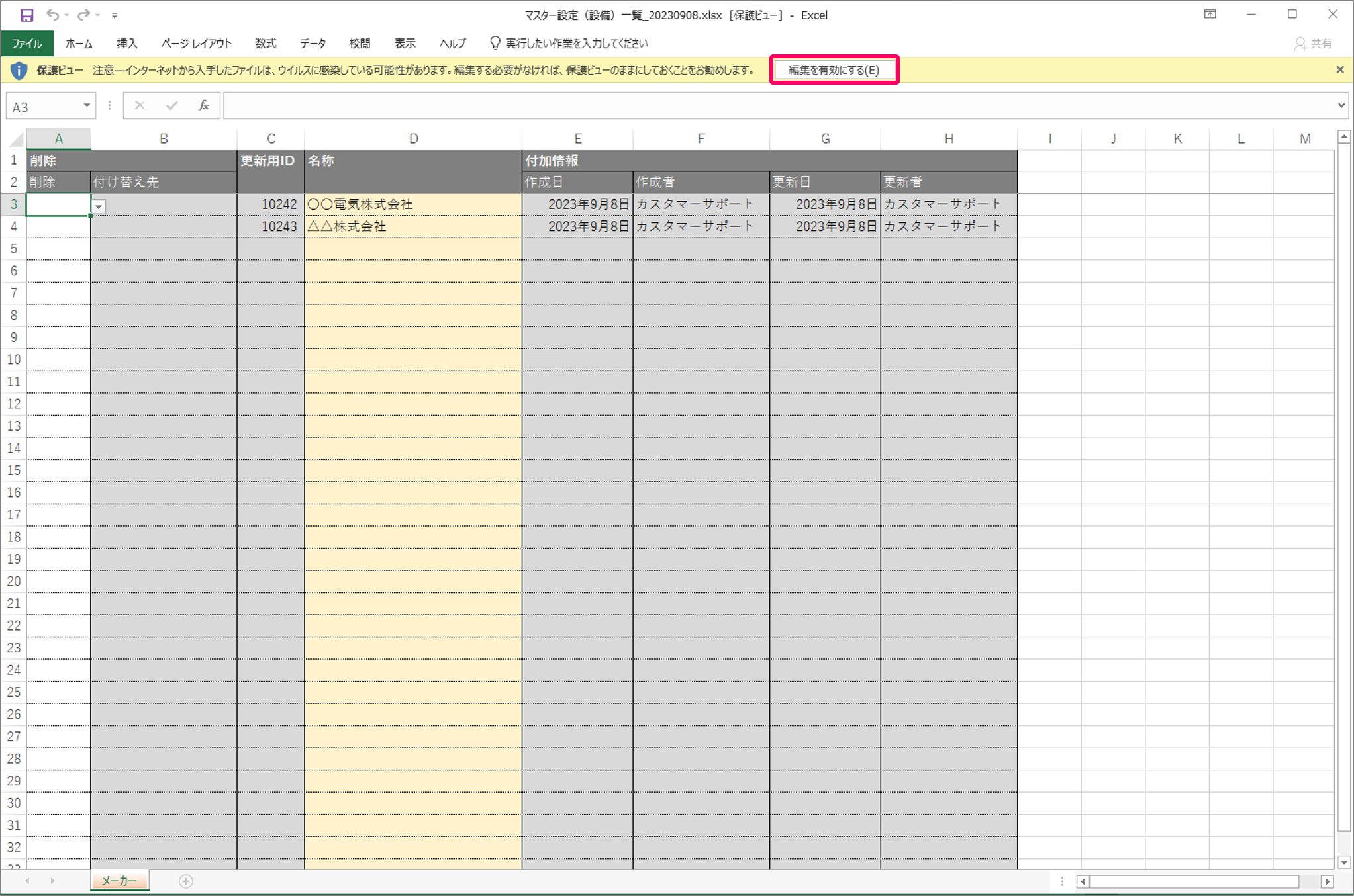Open customize quick access toolbar dropdown

(115, 15)
